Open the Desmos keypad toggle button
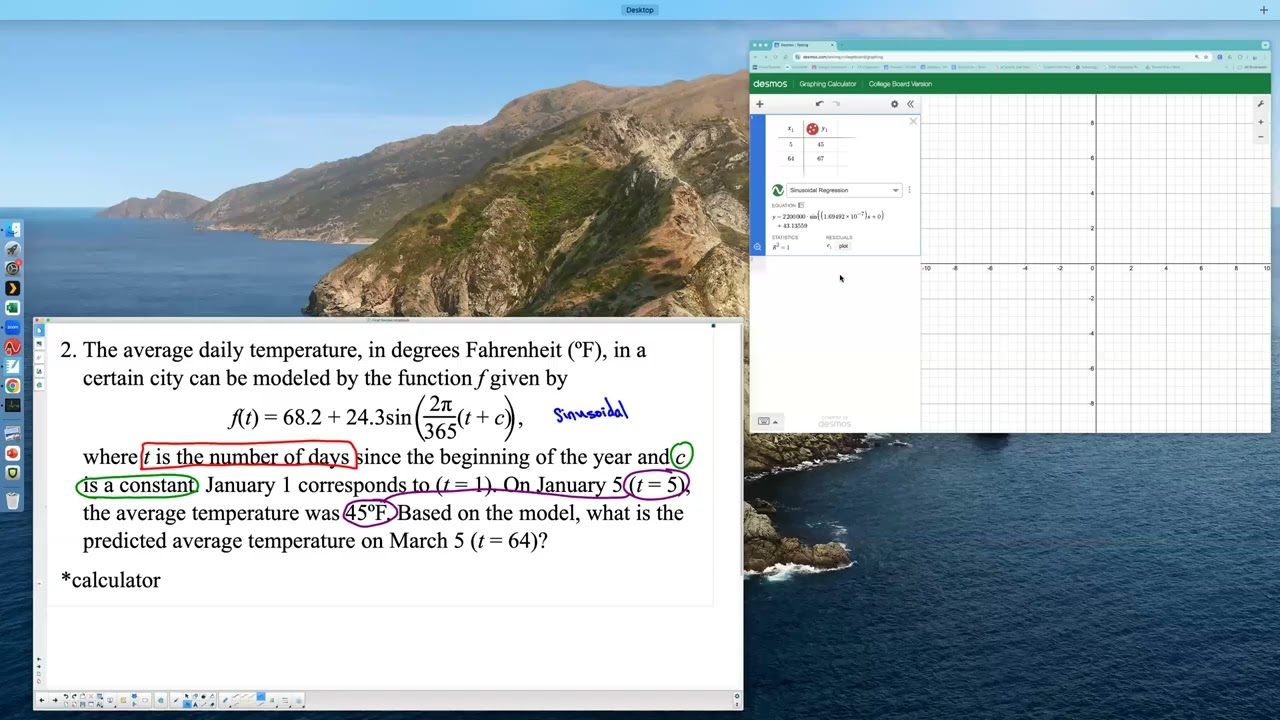This screenshot has height=720, width=1280. pyautogui.click(x=766, y=421)
